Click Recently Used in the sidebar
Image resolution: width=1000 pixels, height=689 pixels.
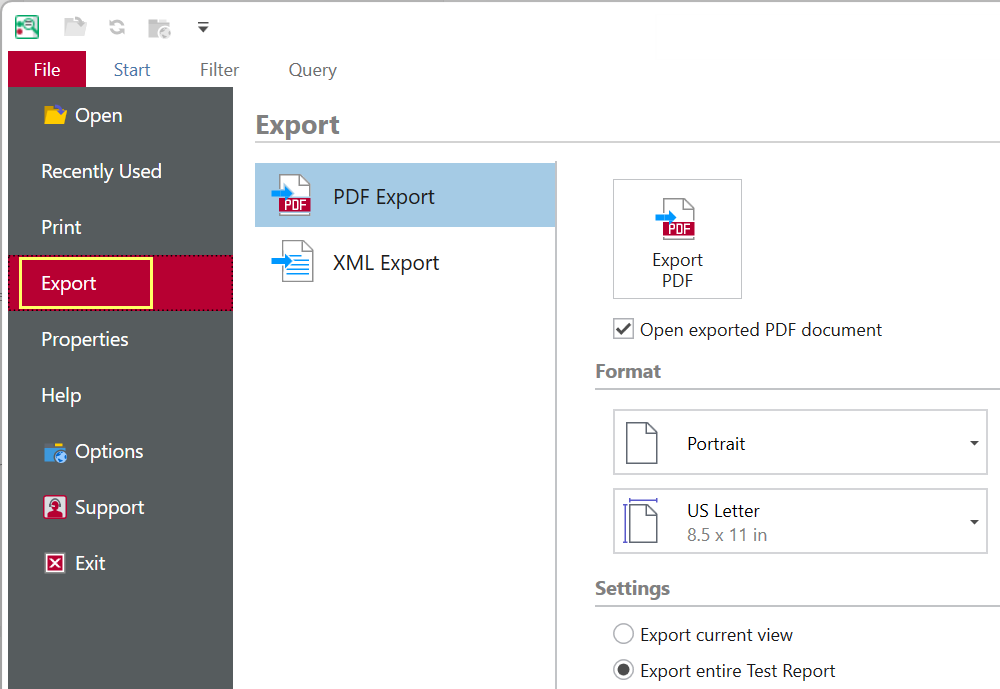pyautogui.click(x=101, y=171)
